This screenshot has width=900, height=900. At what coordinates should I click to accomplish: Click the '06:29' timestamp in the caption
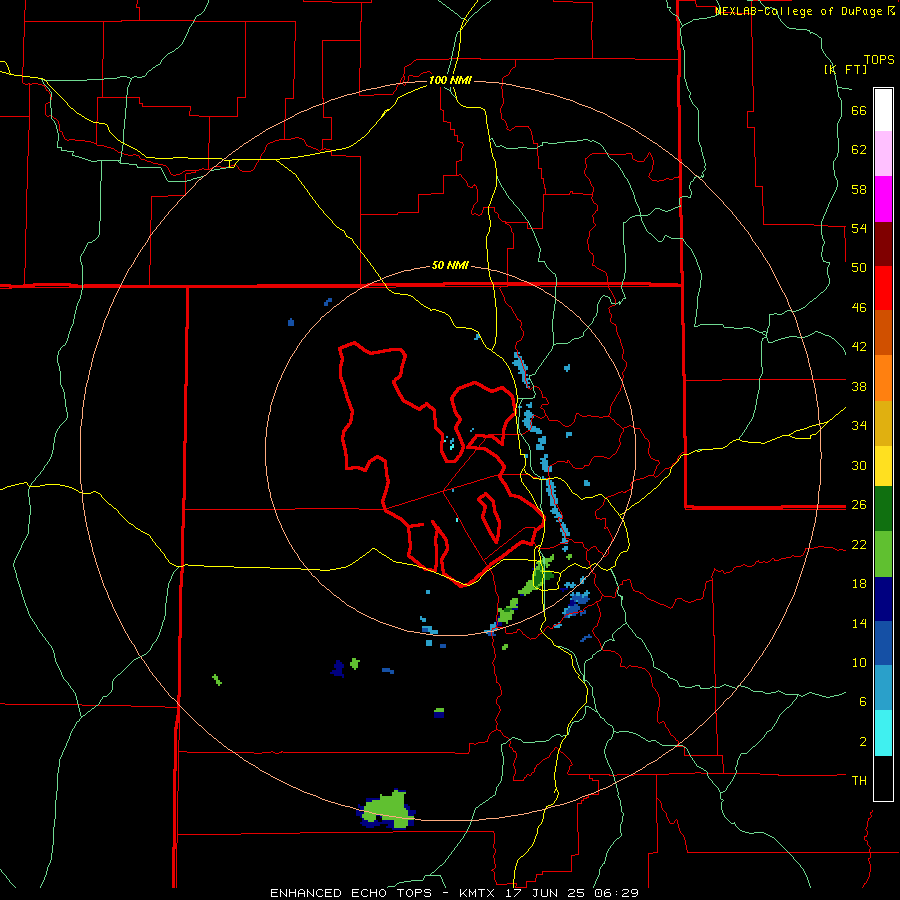(617, 893)
